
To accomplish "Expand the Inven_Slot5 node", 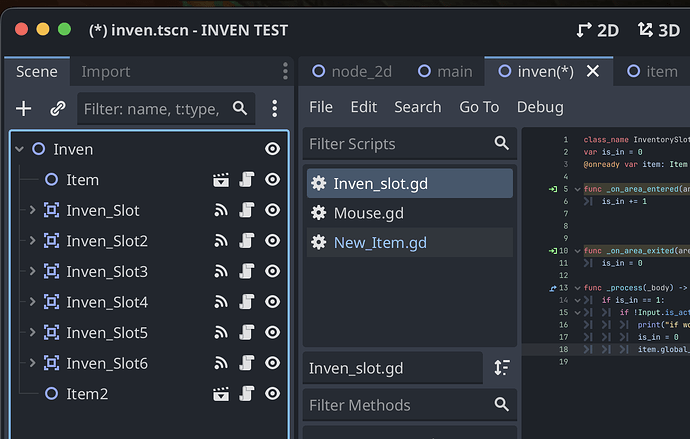I will [x=32, y=333].
